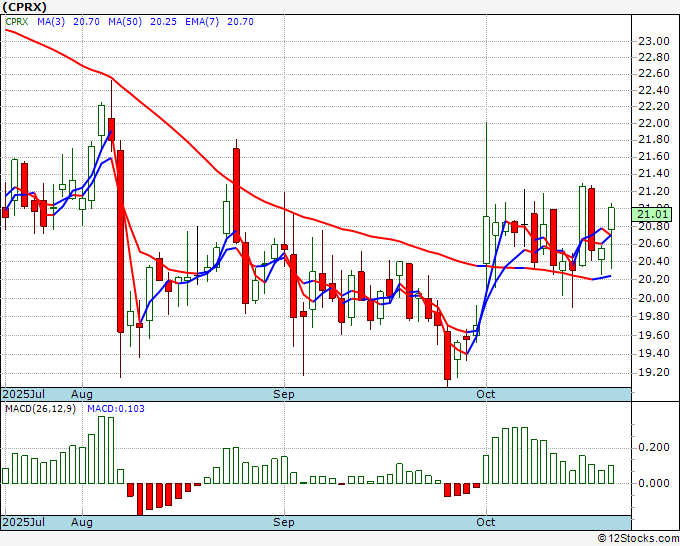Image resolution: width=680 pixels, height=546 pixels.
Task: Click the 20.70 value beside EMA(7)
Action: [x=240, y=22]
